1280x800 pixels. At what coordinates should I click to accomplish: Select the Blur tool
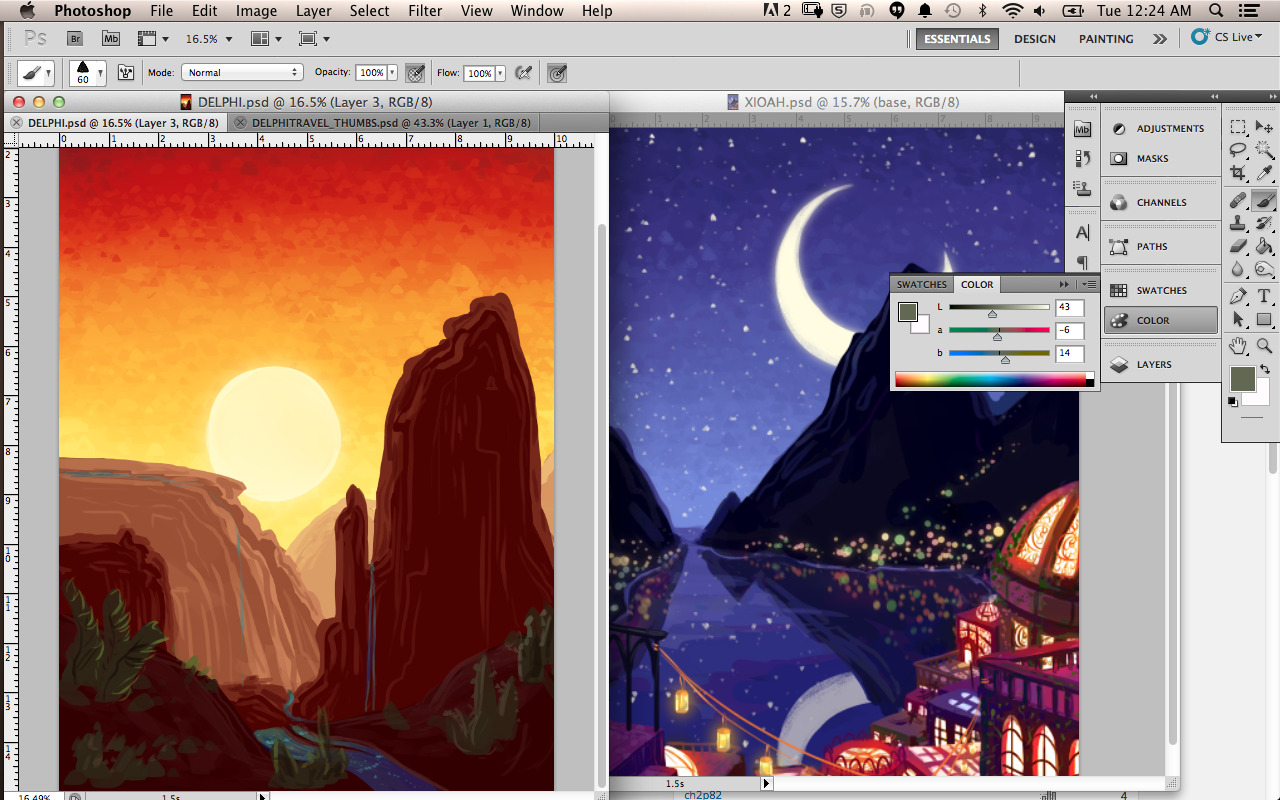[x=1238, y=269]
